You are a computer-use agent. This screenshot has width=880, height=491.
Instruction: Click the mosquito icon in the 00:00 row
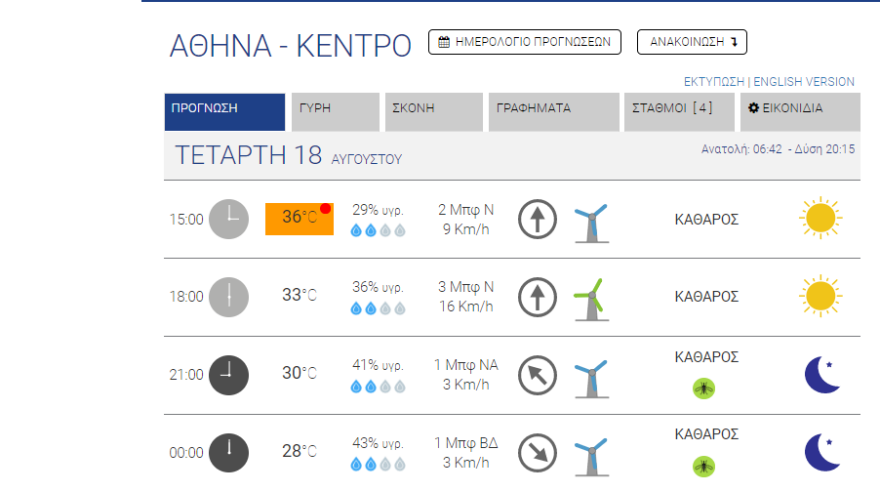coord(705,466)
